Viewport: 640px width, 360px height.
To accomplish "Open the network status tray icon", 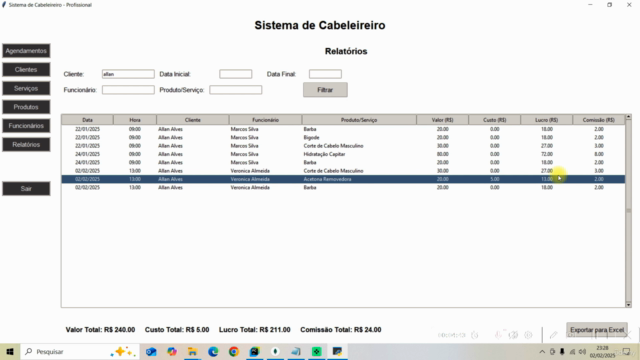I will point(572,352).
